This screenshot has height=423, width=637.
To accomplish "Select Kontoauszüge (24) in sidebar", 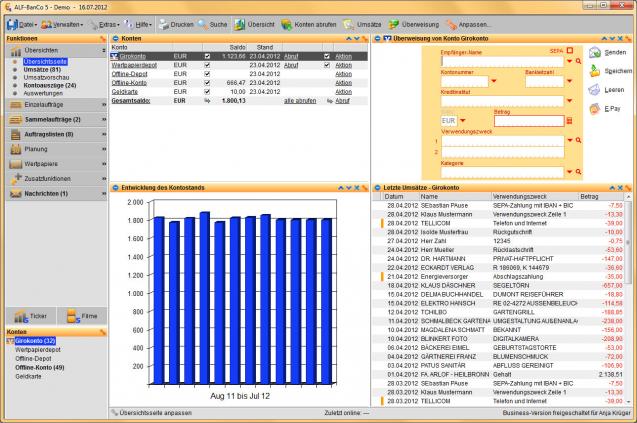I will [x=50, y=85].
